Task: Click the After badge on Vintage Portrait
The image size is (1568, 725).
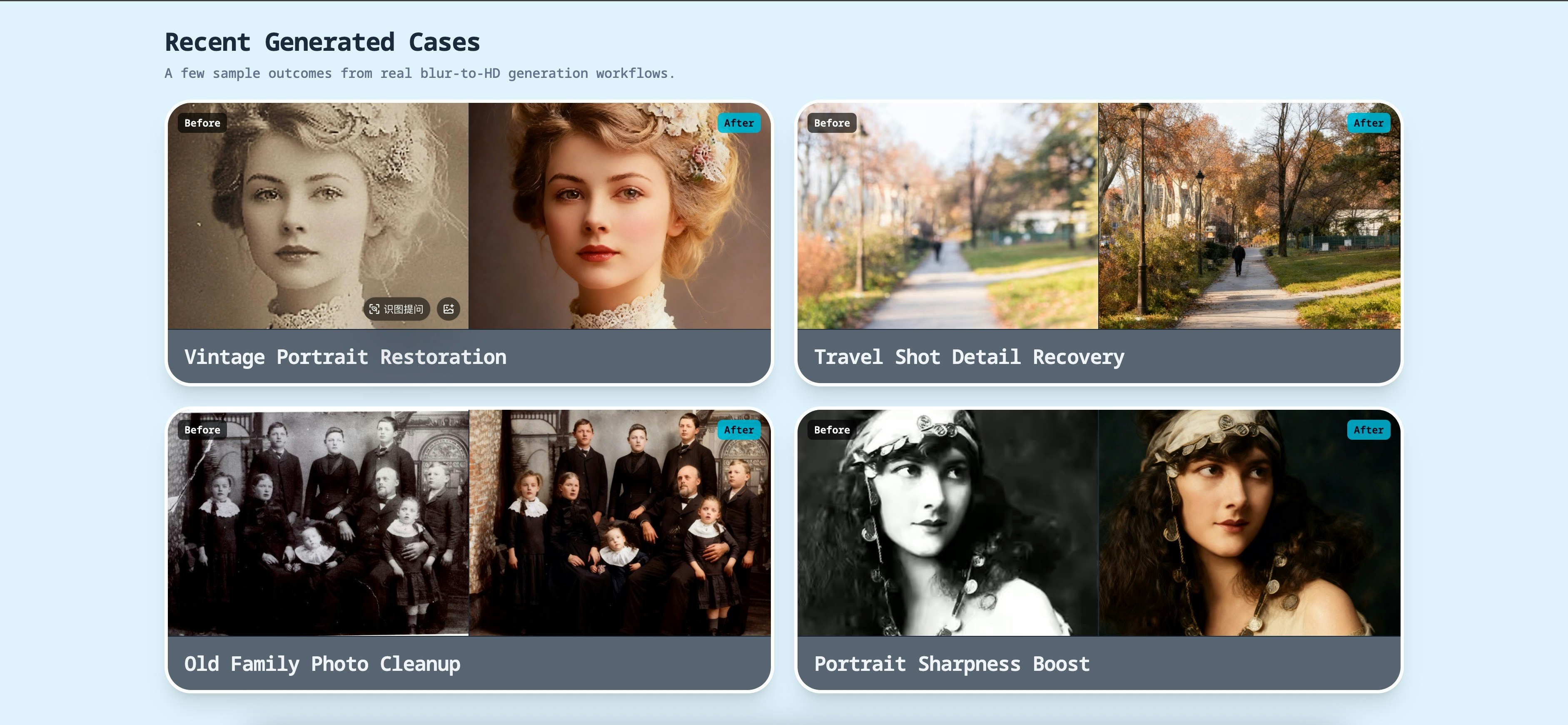Action: (x=738, y=123)
